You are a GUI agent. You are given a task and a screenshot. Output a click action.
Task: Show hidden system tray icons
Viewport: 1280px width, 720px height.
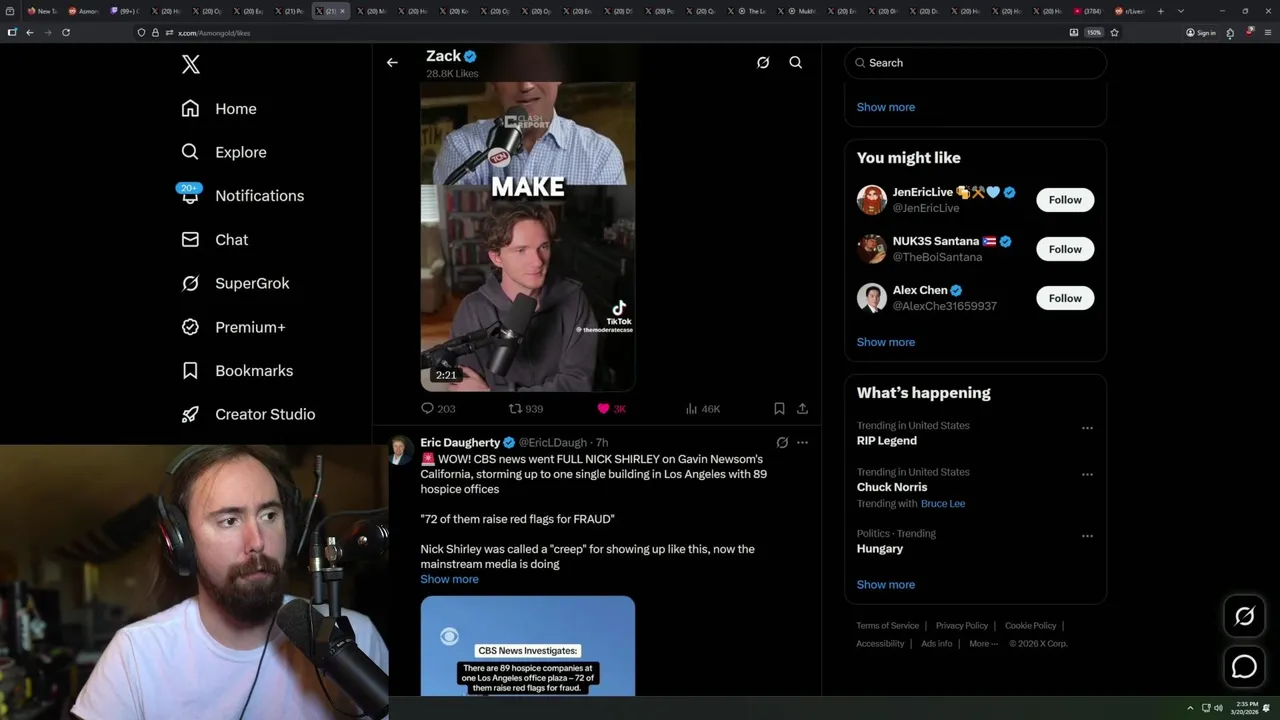coord(1190,708)
